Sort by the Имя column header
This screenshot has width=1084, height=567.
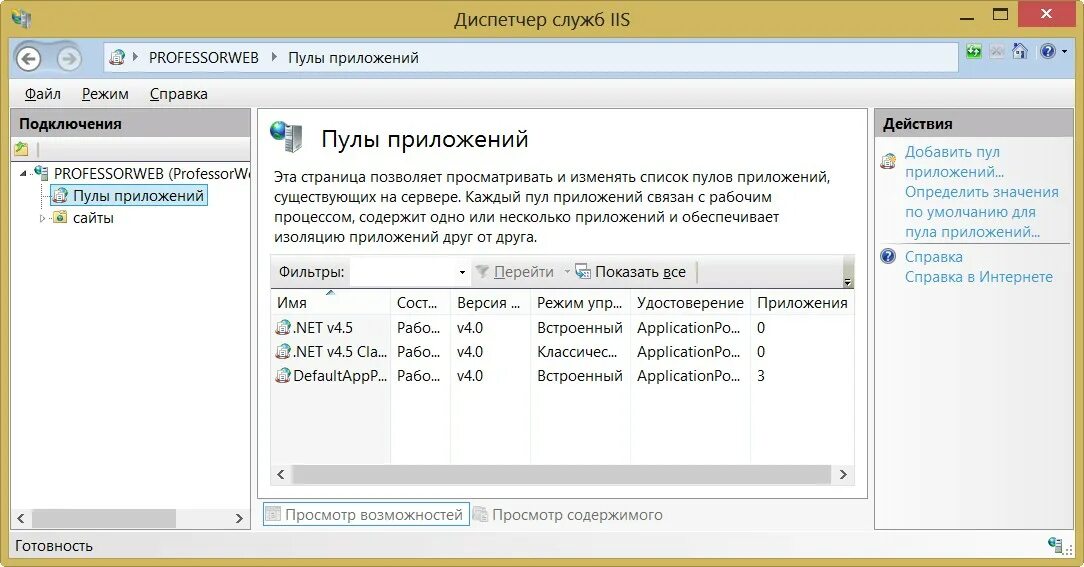point(330,303)
